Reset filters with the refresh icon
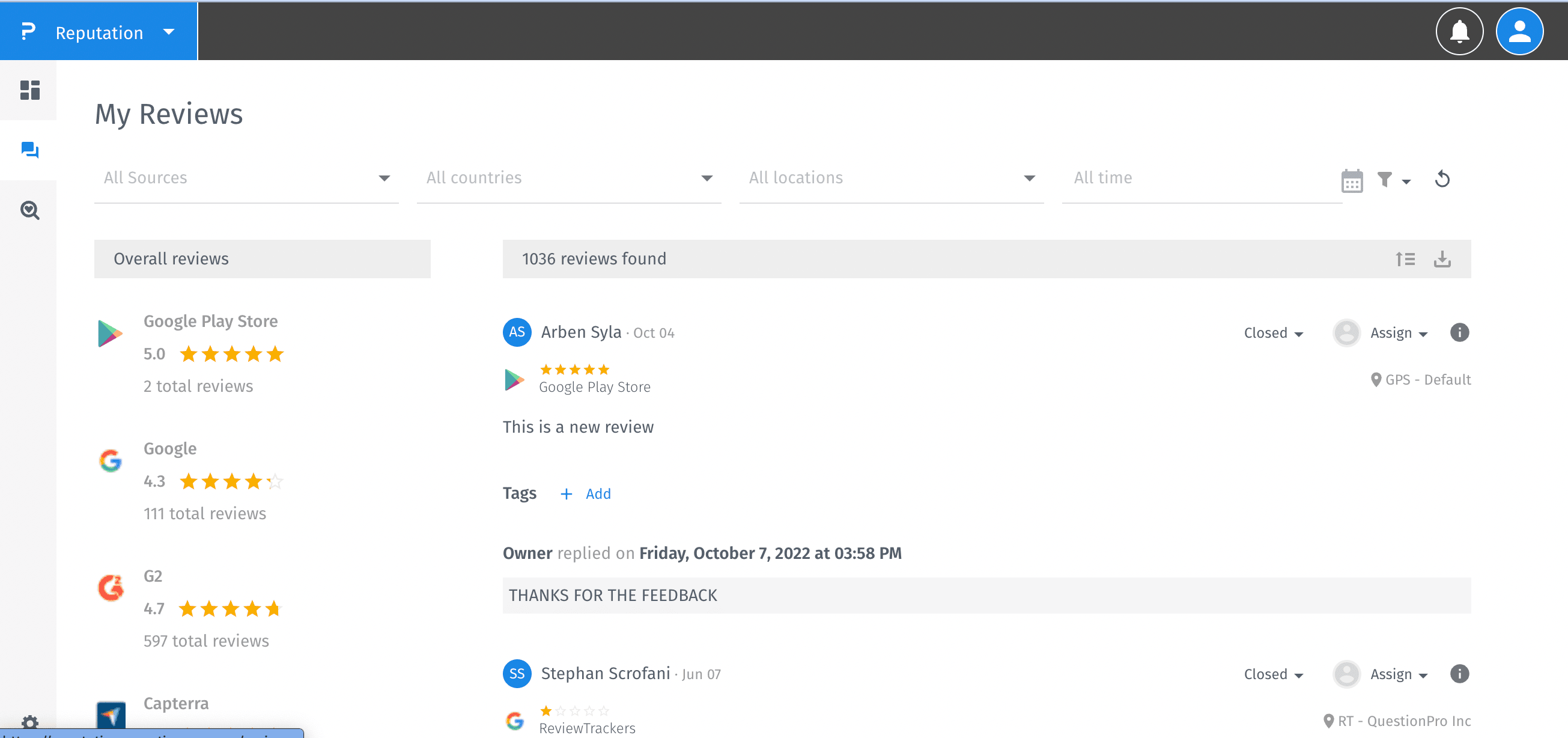The height and width of the screenshot is (738, 1568). coord(1442,179)
